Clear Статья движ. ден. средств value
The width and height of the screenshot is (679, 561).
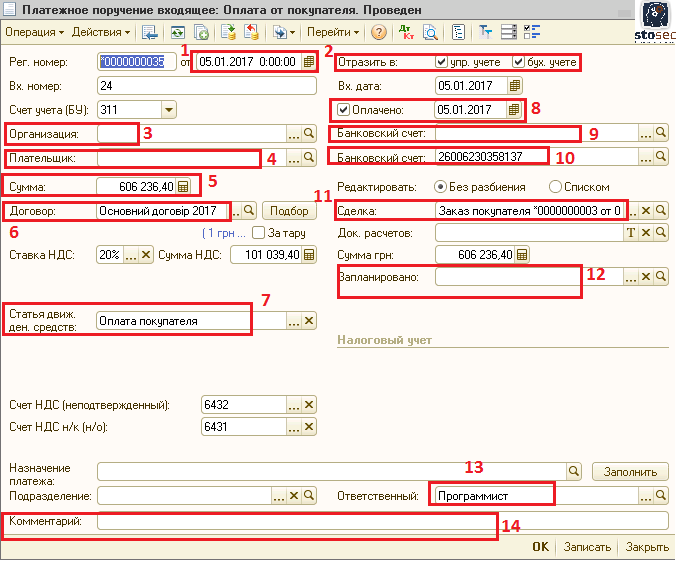pyautogui.click(x=309, y=321)
